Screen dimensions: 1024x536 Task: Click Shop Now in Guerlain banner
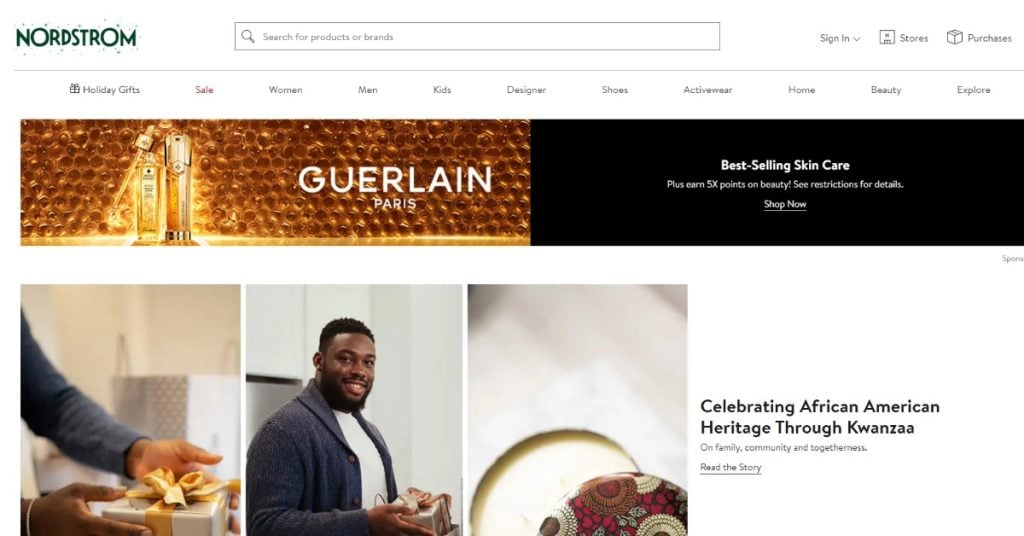(x=785, y=204)
